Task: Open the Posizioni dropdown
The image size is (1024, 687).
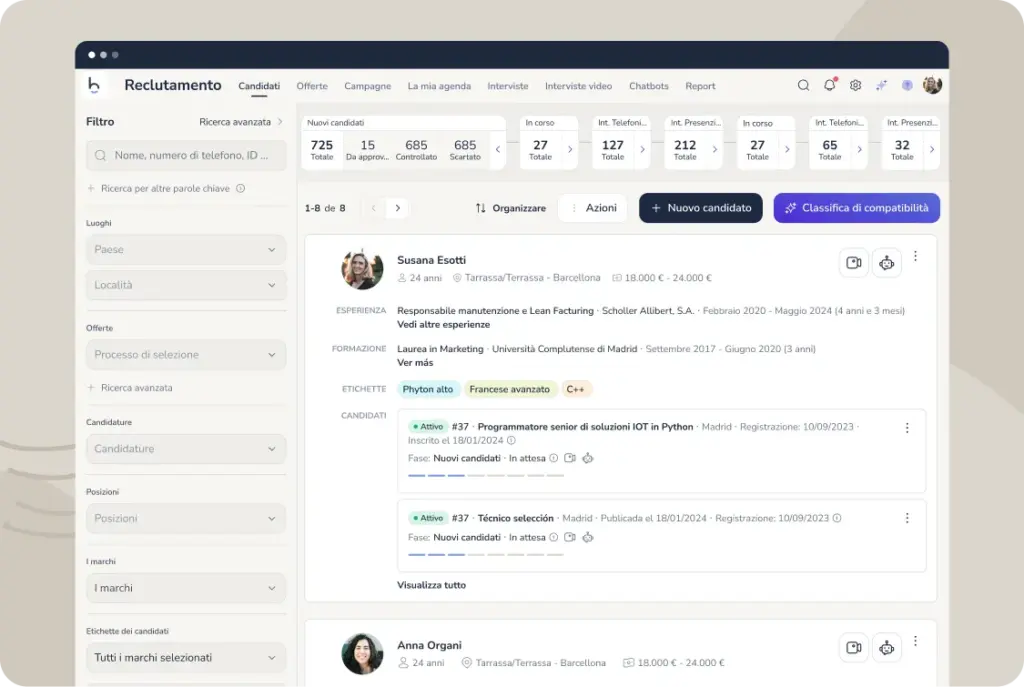Action: click(x=186, y=519)
